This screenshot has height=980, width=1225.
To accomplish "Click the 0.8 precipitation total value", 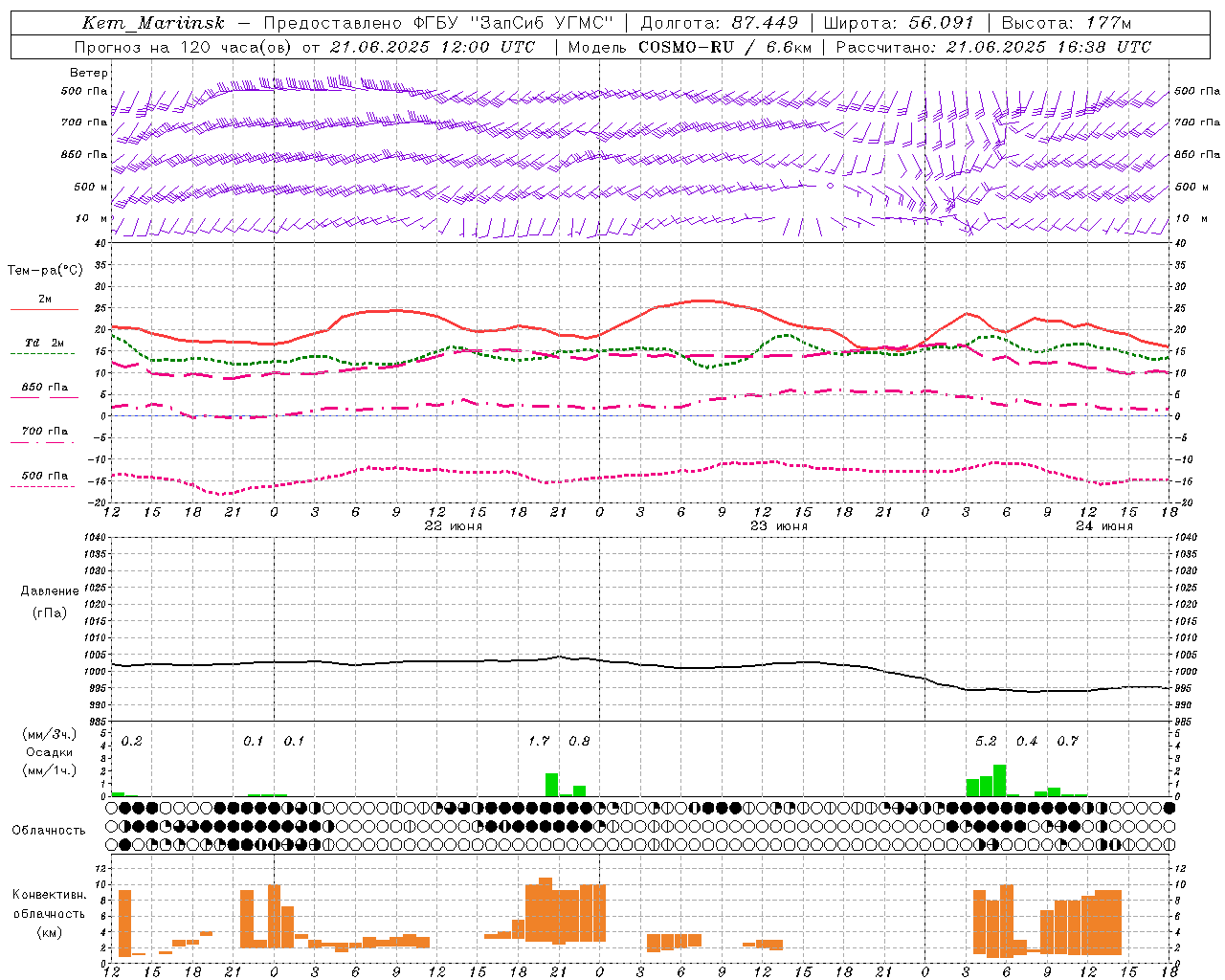I will tap(579, 742).
